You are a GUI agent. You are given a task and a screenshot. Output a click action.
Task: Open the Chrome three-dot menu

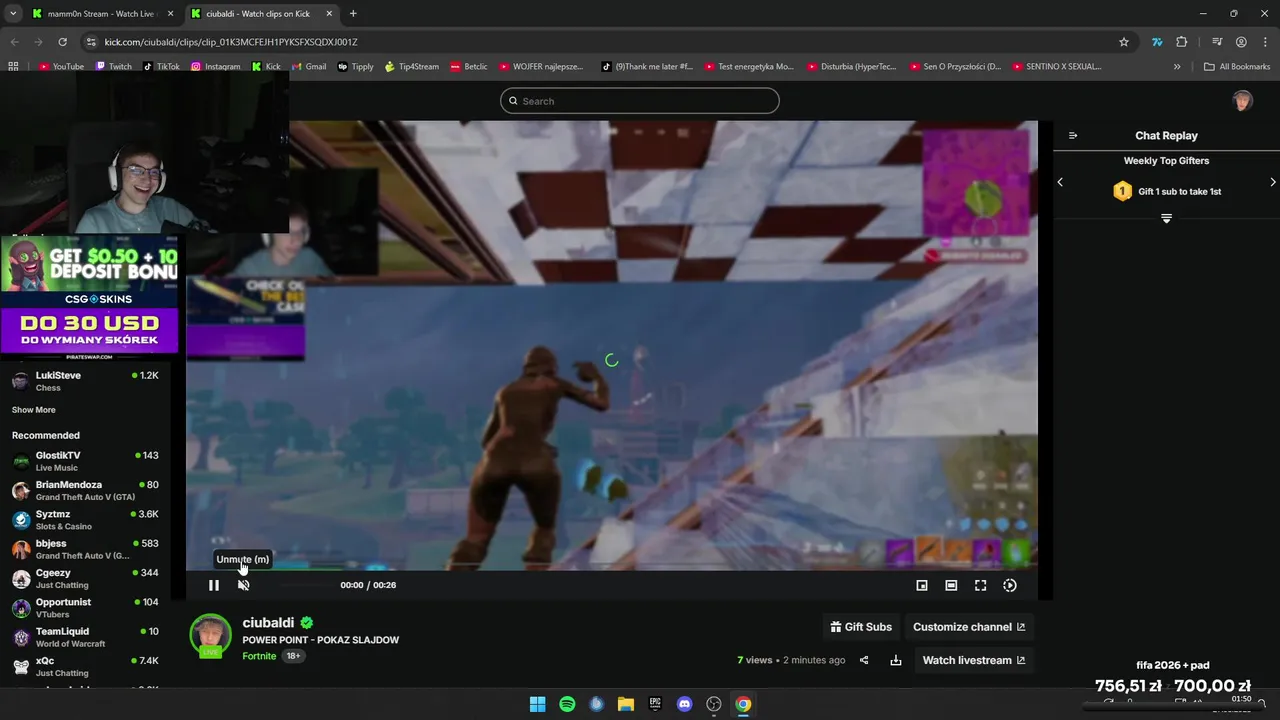point(1265,42)
